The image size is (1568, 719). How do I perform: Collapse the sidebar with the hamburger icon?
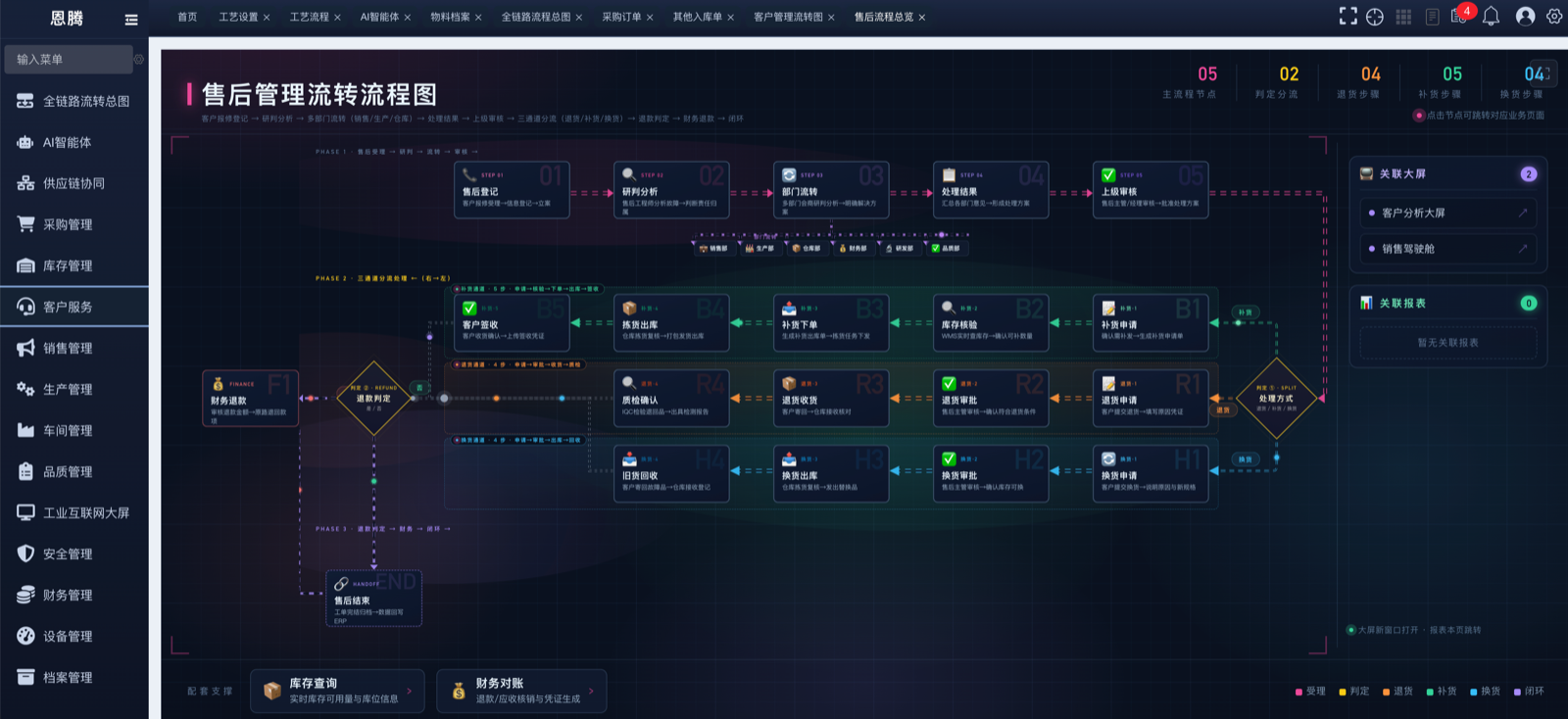131,20
